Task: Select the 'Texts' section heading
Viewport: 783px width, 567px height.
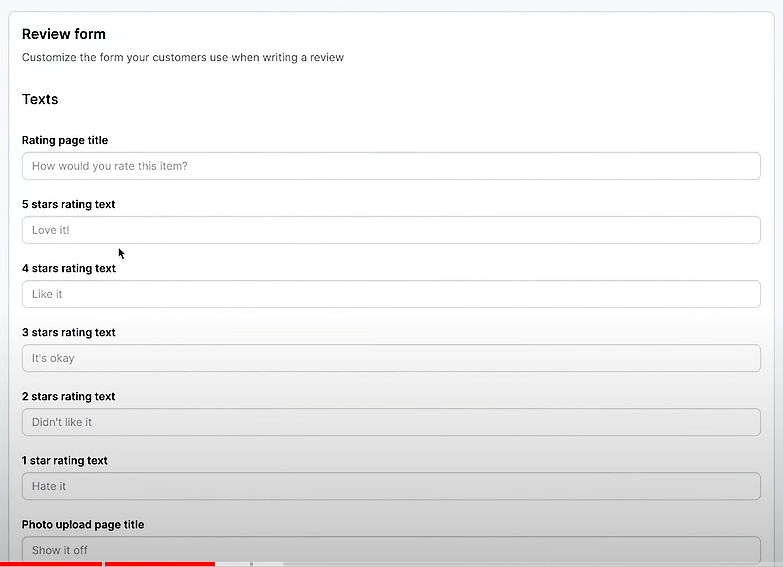Action: click(x=40, y=99)
